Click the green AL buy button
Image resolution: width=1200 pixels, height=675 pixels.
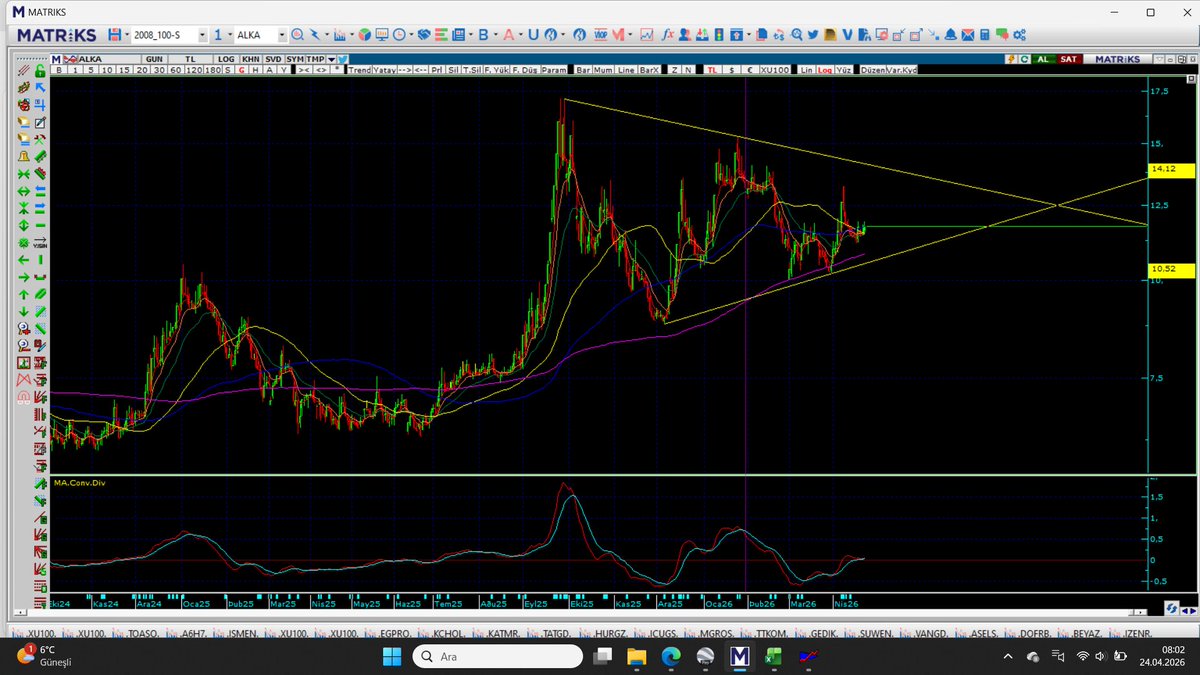[x=1042, y=59]
